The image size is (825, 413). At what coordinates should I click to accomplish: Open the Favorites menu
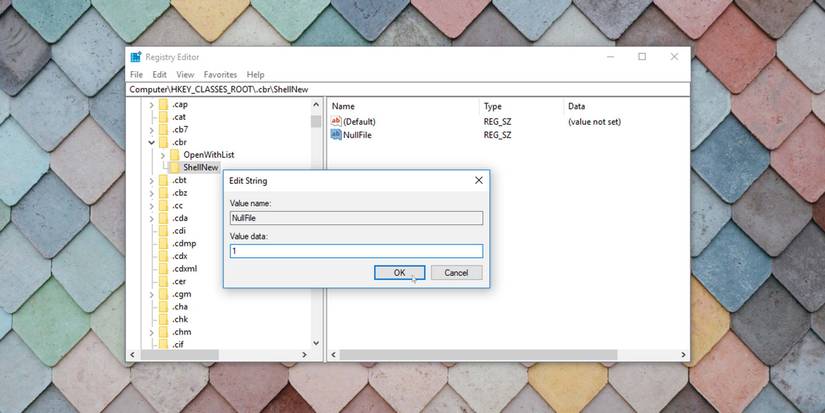click(x=220, y=75)
